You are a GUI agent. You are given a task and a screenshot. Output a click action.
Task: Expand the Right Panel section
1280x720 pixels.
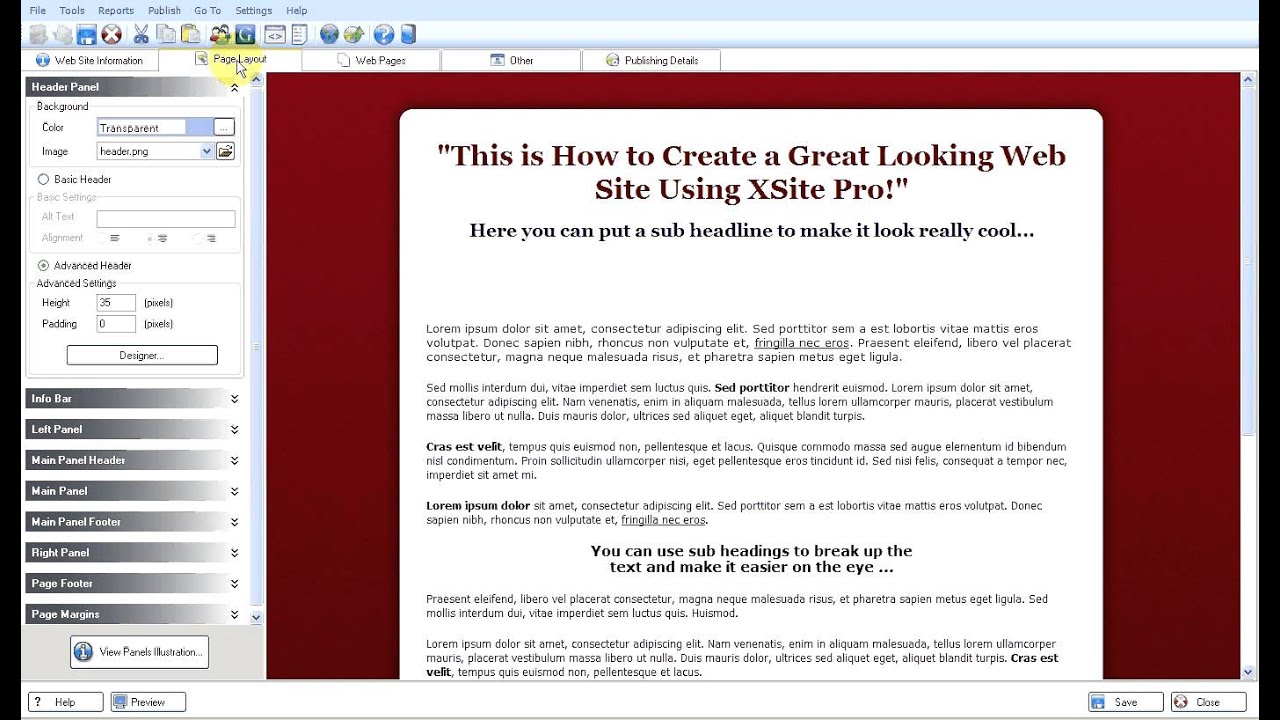coord(234,552)
